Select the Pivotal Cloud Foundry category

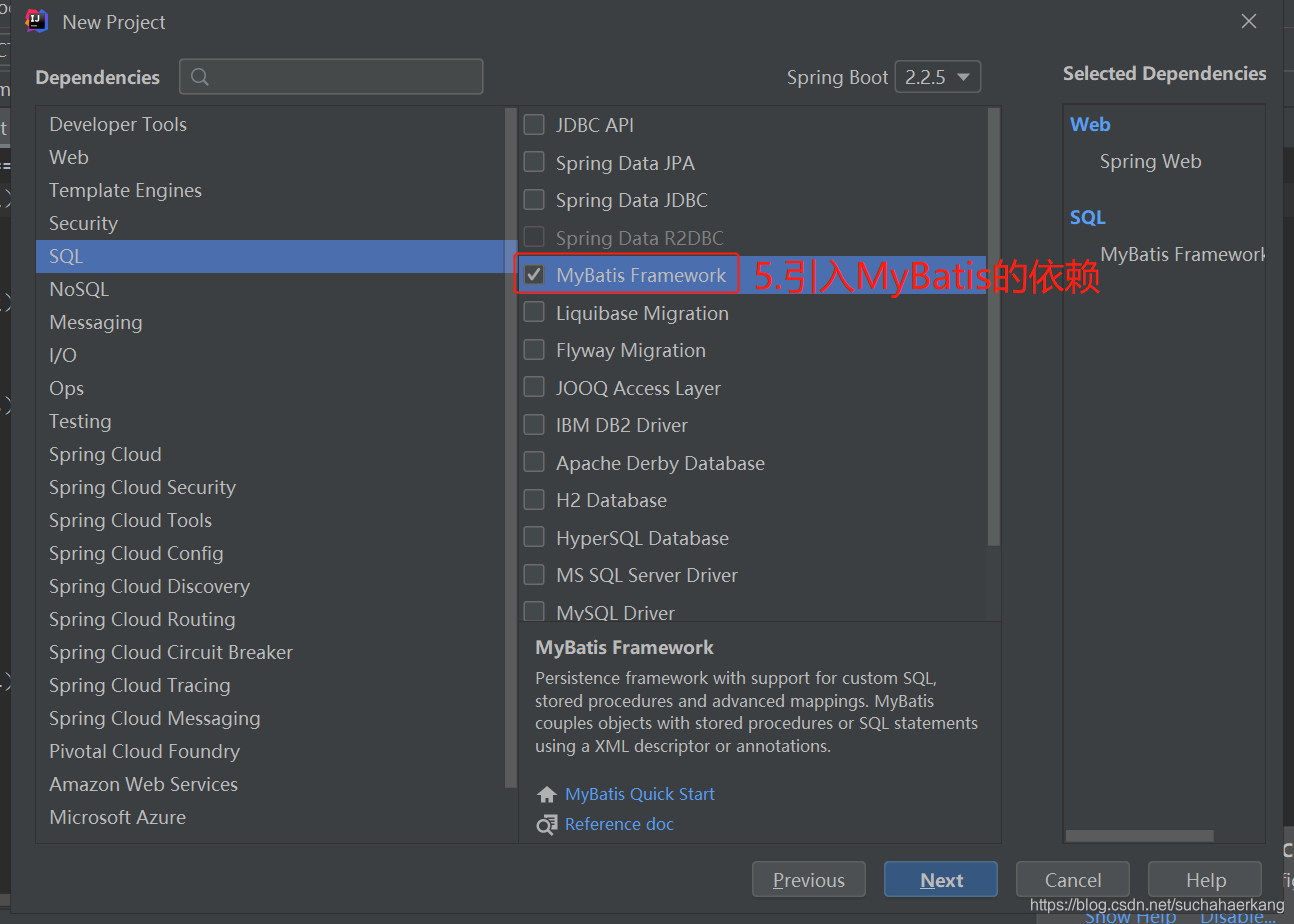point(271,751)
